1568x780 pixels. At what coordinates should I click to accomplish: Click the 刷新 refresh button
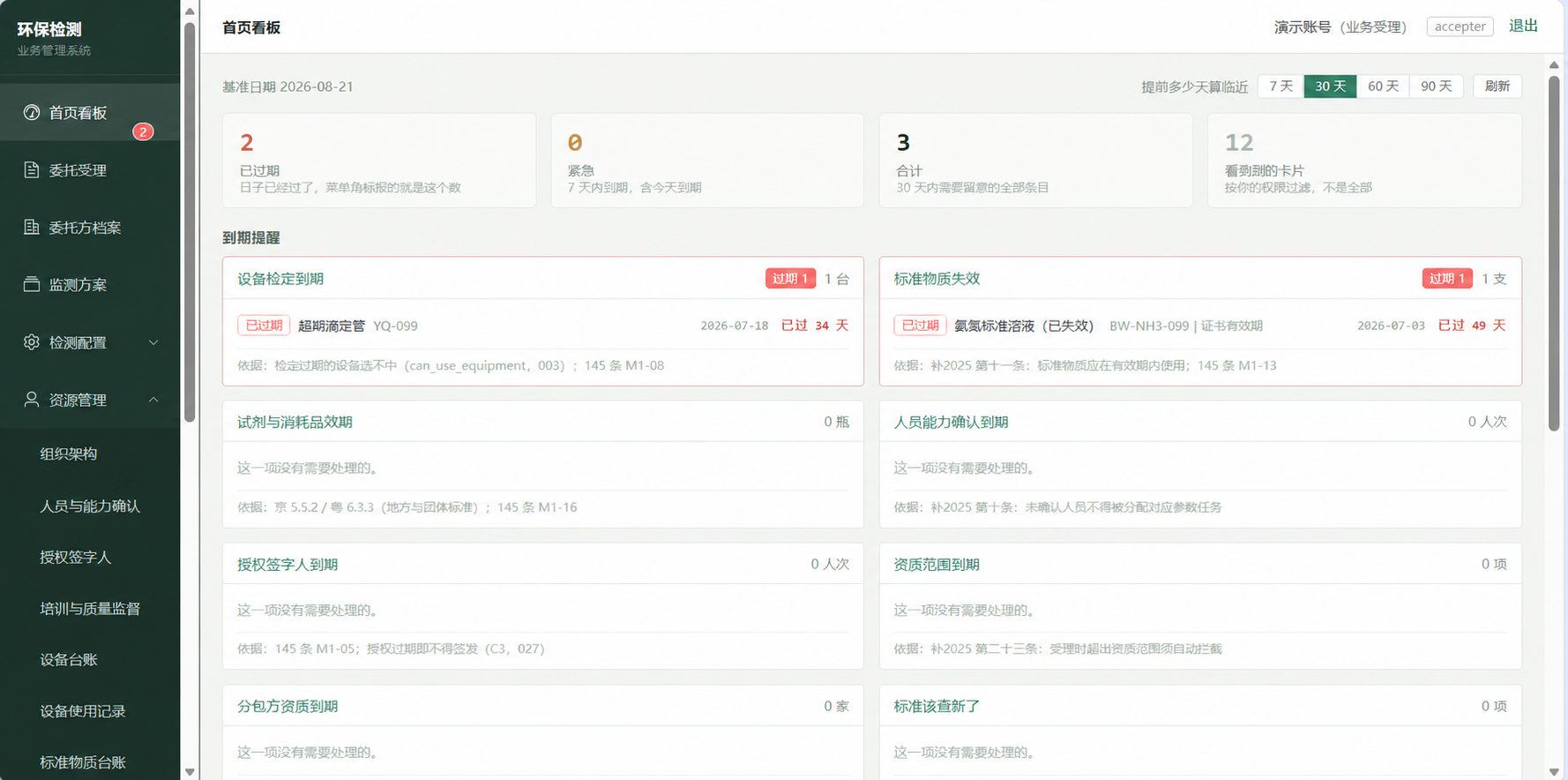coord(1497,86)
